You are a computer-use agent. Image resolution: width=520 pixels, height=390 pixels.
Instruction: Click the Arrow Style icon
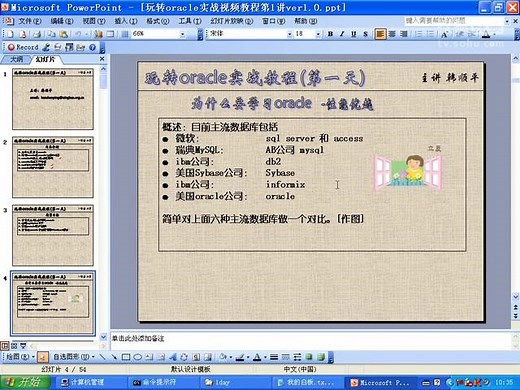297,357
